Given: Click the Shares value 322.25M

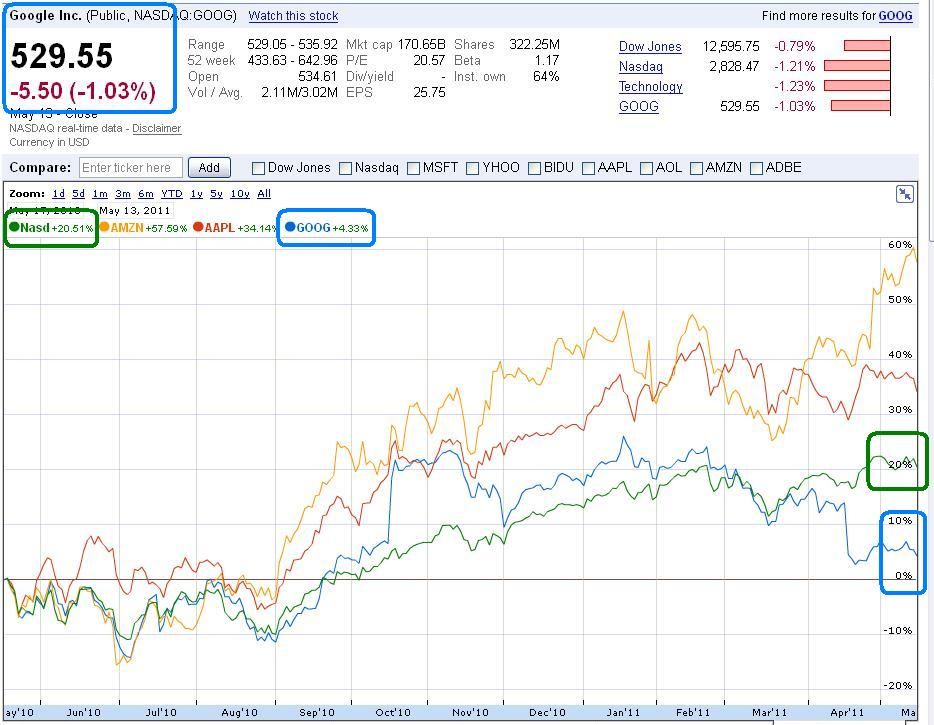Looking at the screenshot, I should tap(534, 45).
